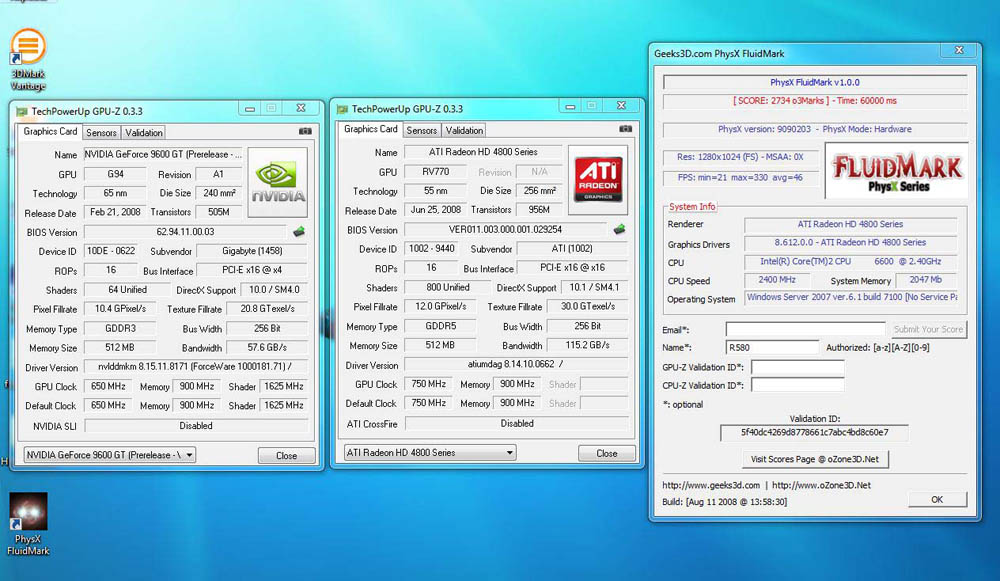Click BIOS save chip icon in NVIDIA GPU-Z

tap(299, 232)
